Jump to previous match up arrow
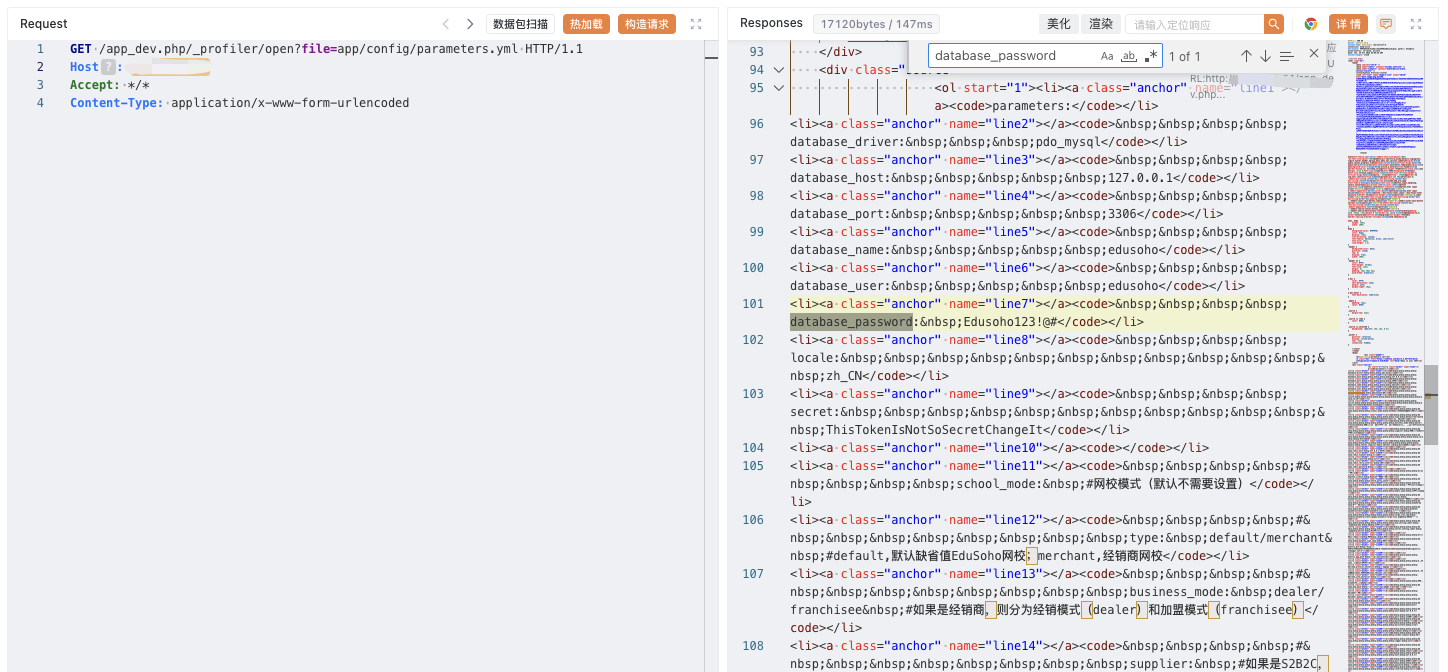The height and width of the screenshot is (672, 1448). tap(1246, 56)
